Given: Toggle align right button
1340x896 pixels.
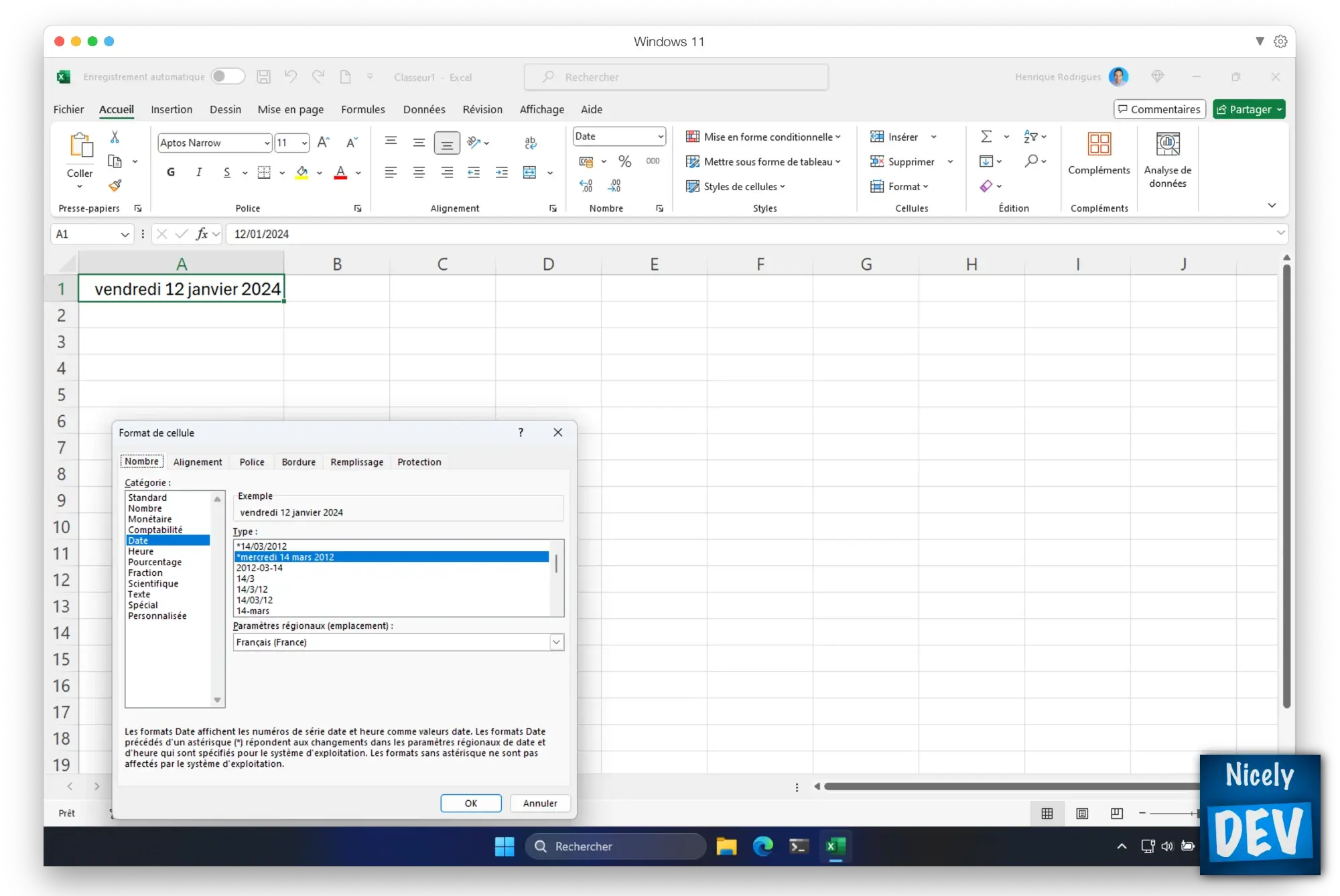Looking at the screenshot, I should pyautogui.click(x=447, y=173).
